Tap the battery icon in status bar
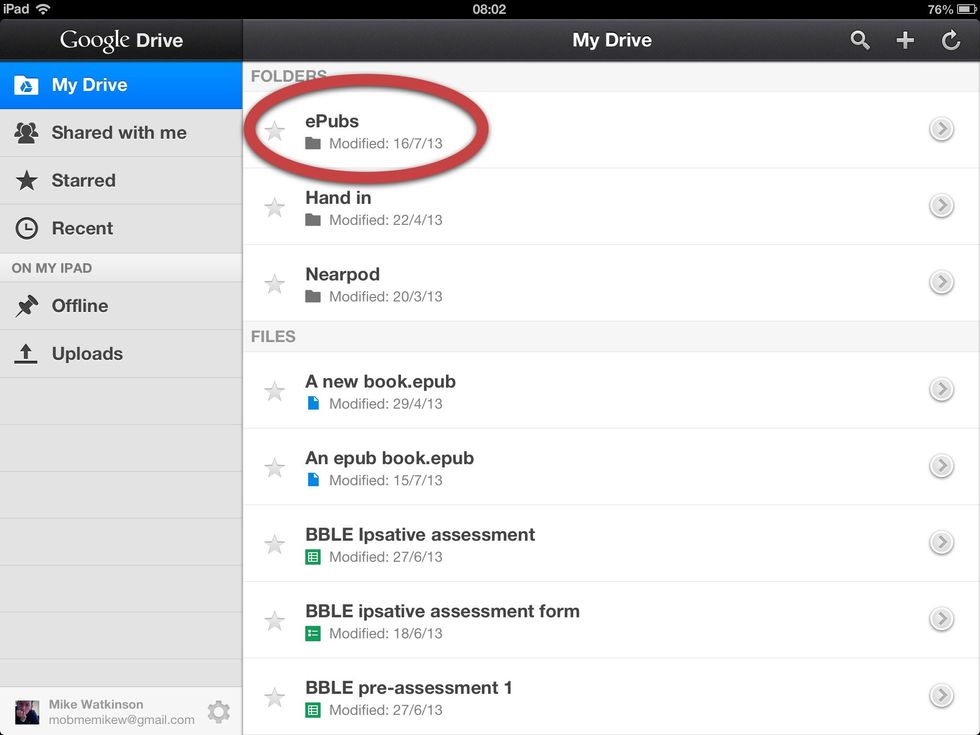The image size is (980, 735). (x=966, y=9)
